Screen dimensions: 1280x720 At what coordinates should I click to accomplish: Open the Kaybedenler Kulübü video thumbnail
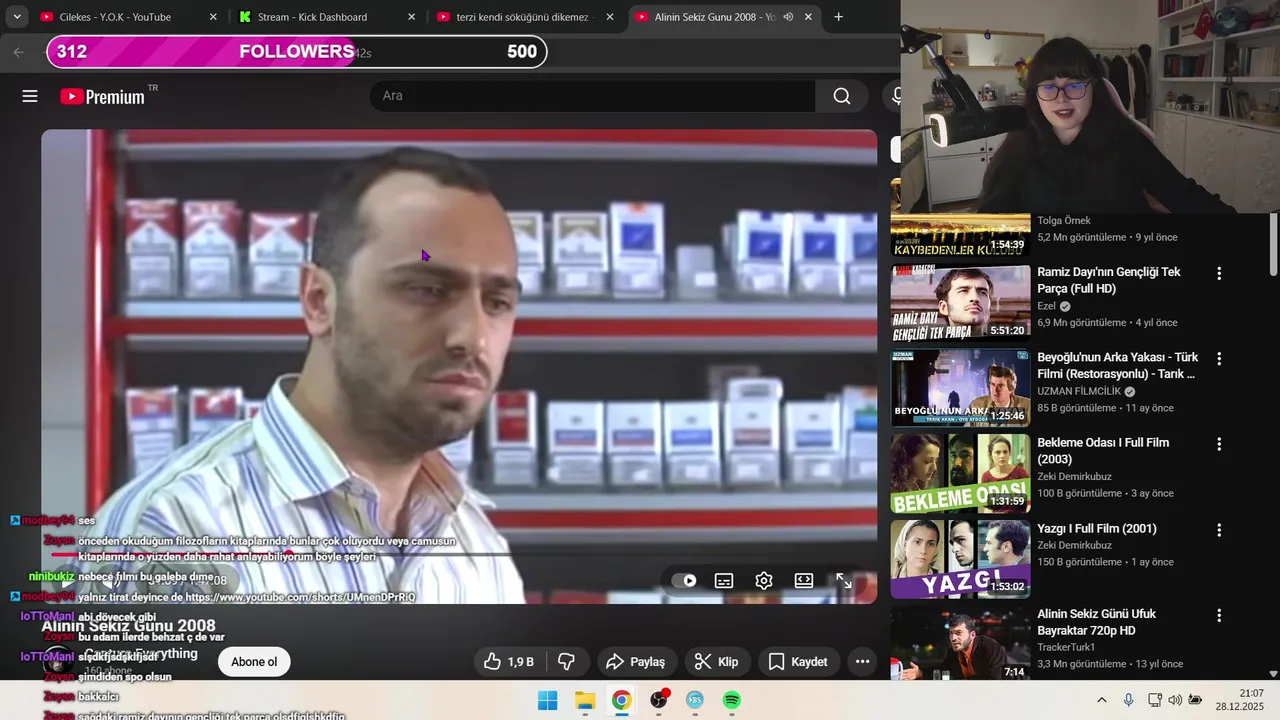click(x=960, y=234)
